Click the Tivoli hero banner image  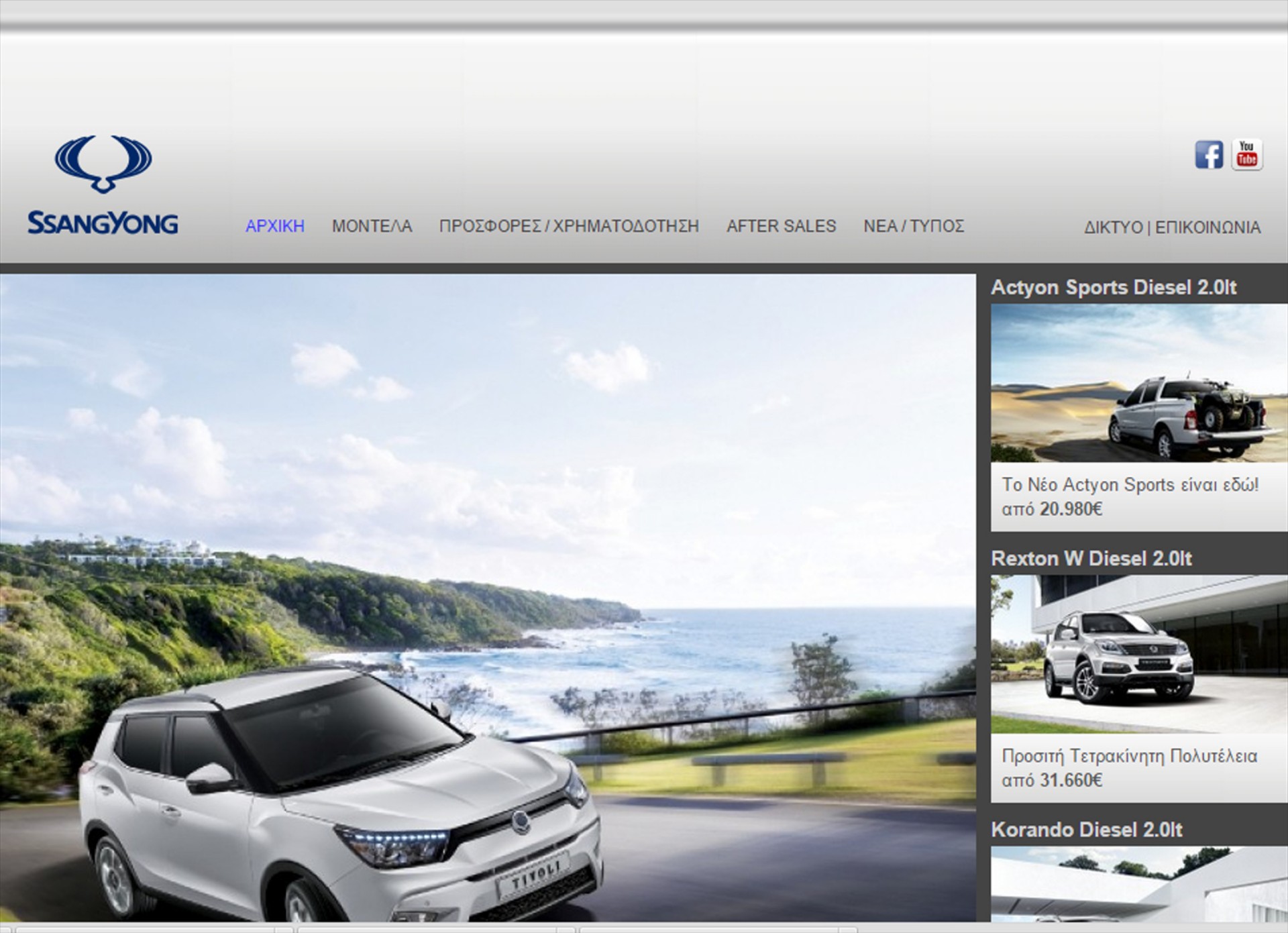click(488, 597)
